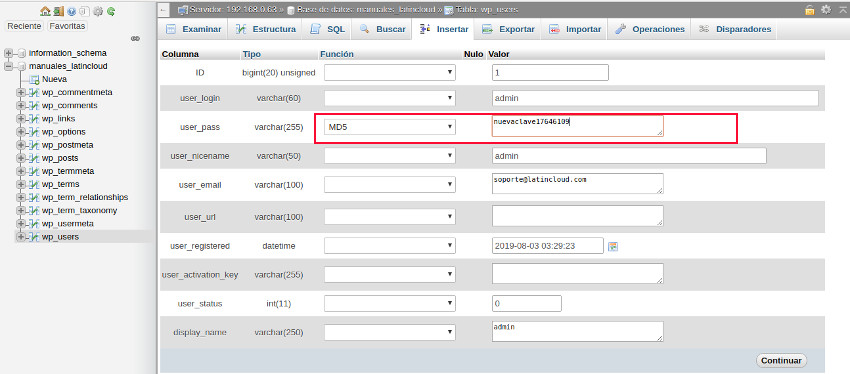Click the wp_posts table icon in tree
The width and height of the screenshot is (850, 374).
pos(34,158)
